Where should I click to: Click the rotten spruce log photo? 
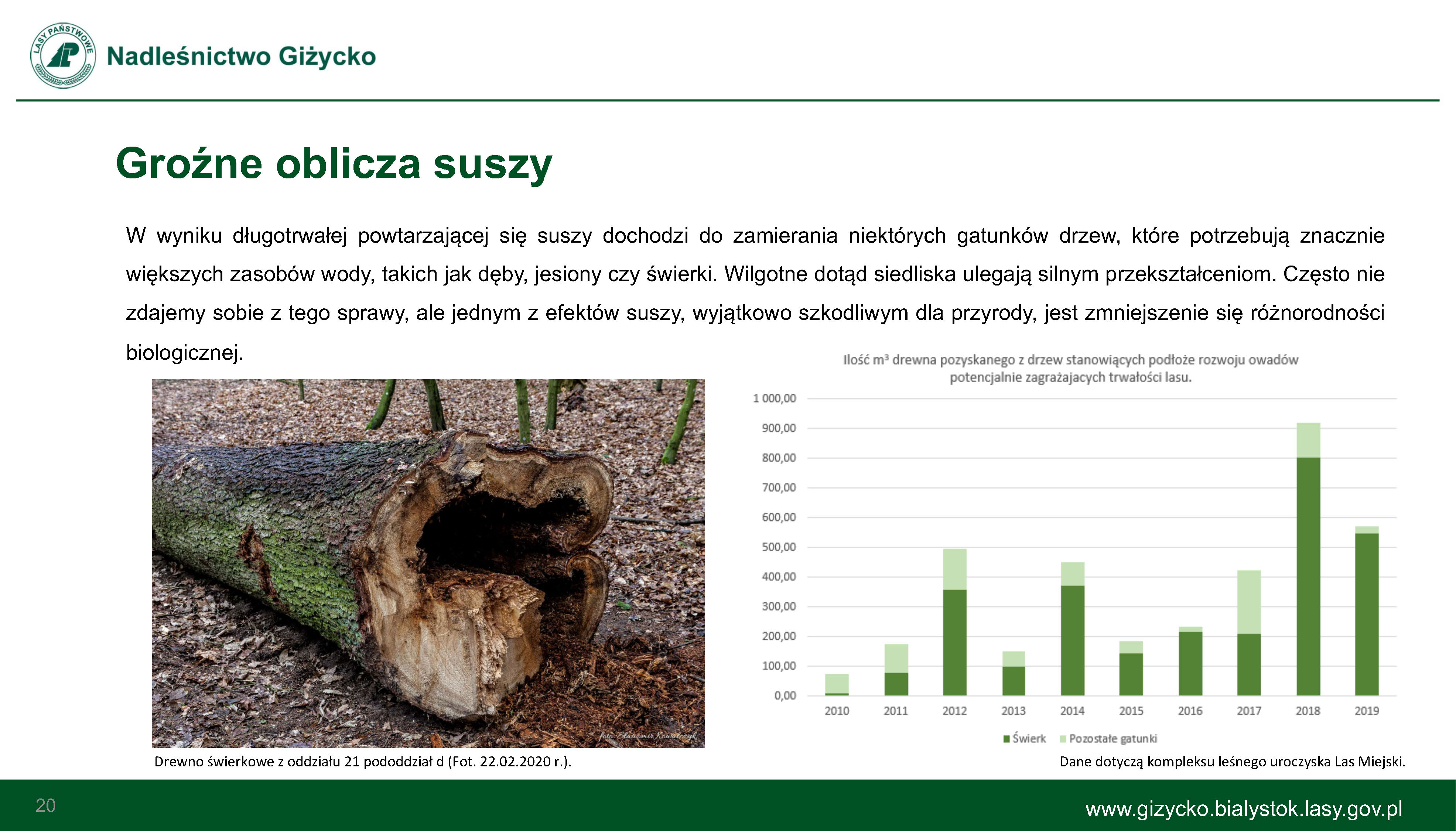[x=428, y=563]
